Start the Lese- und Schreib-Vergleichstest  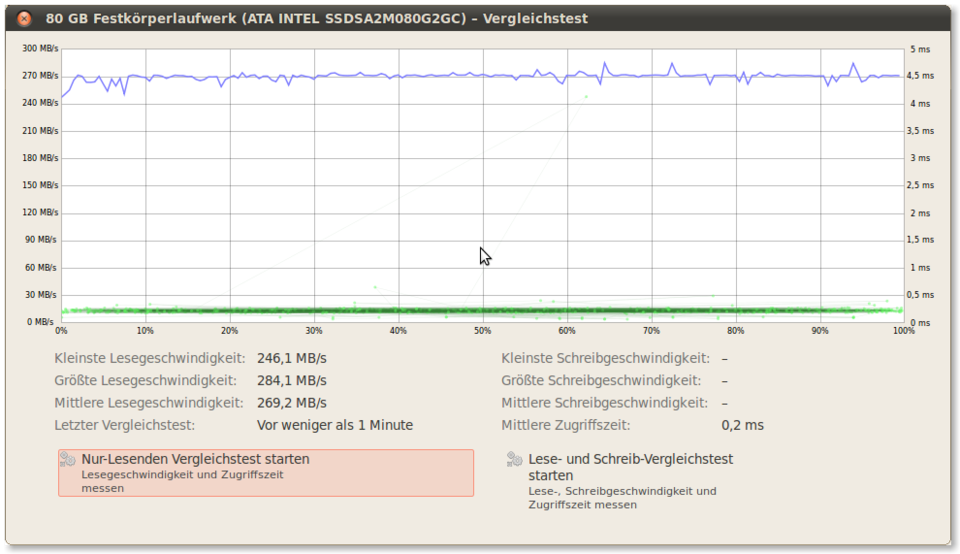pos(630,467)
